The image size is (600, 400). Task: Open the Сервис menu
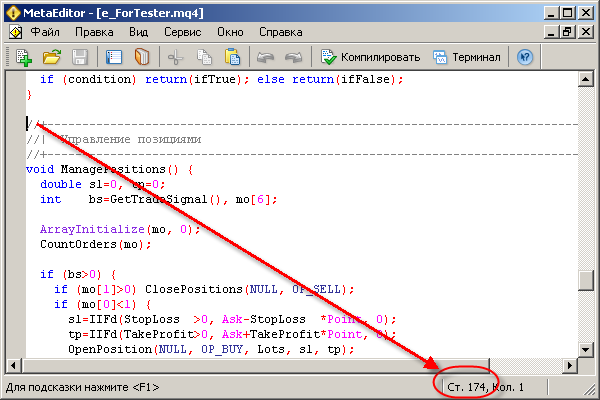tap(183, 32)
